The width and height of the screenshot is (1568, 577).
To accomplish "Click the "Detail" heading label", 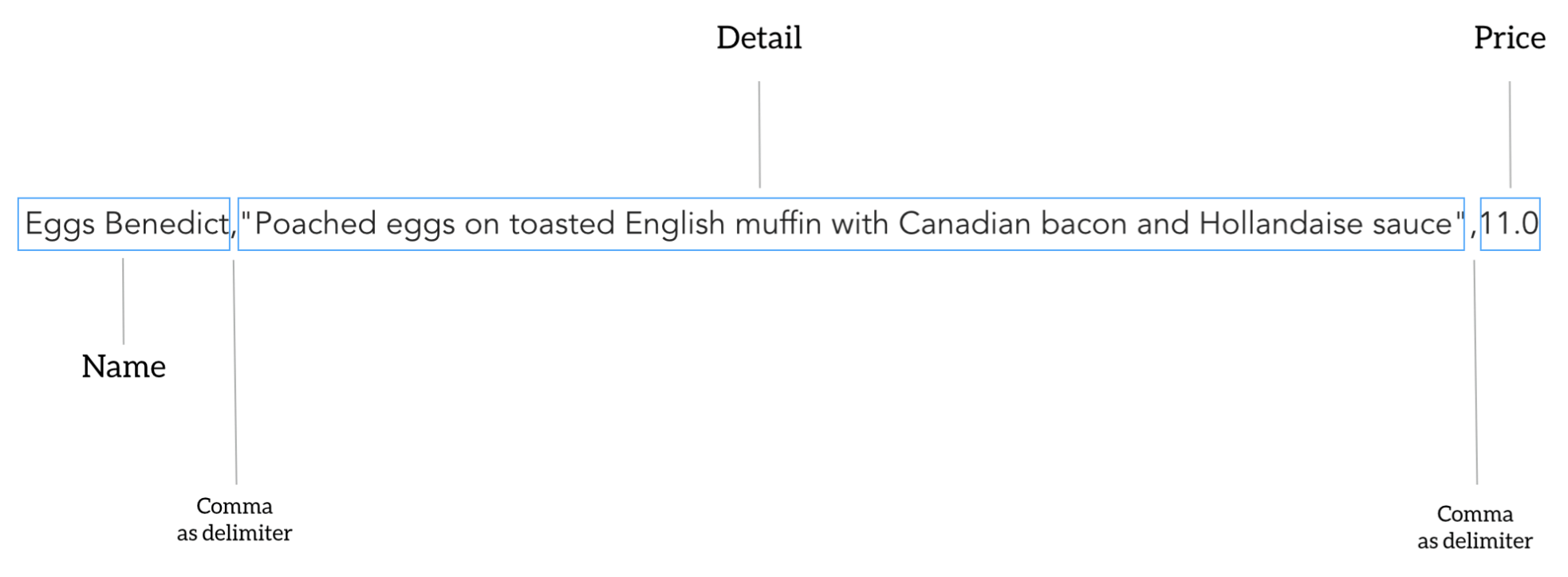I will [x=758, y=37].
